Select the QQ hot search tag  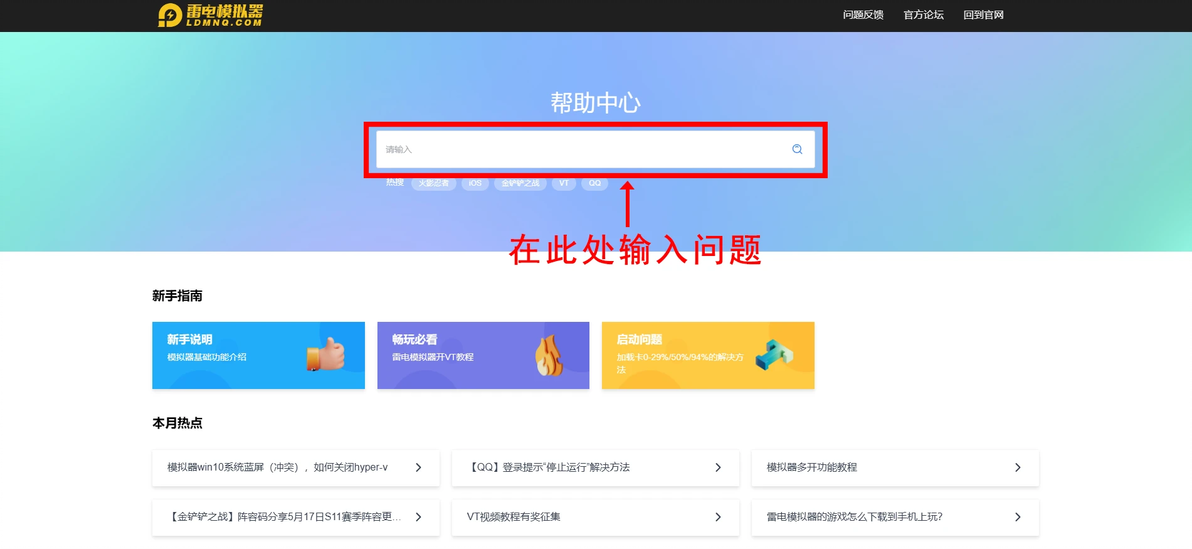594,183
